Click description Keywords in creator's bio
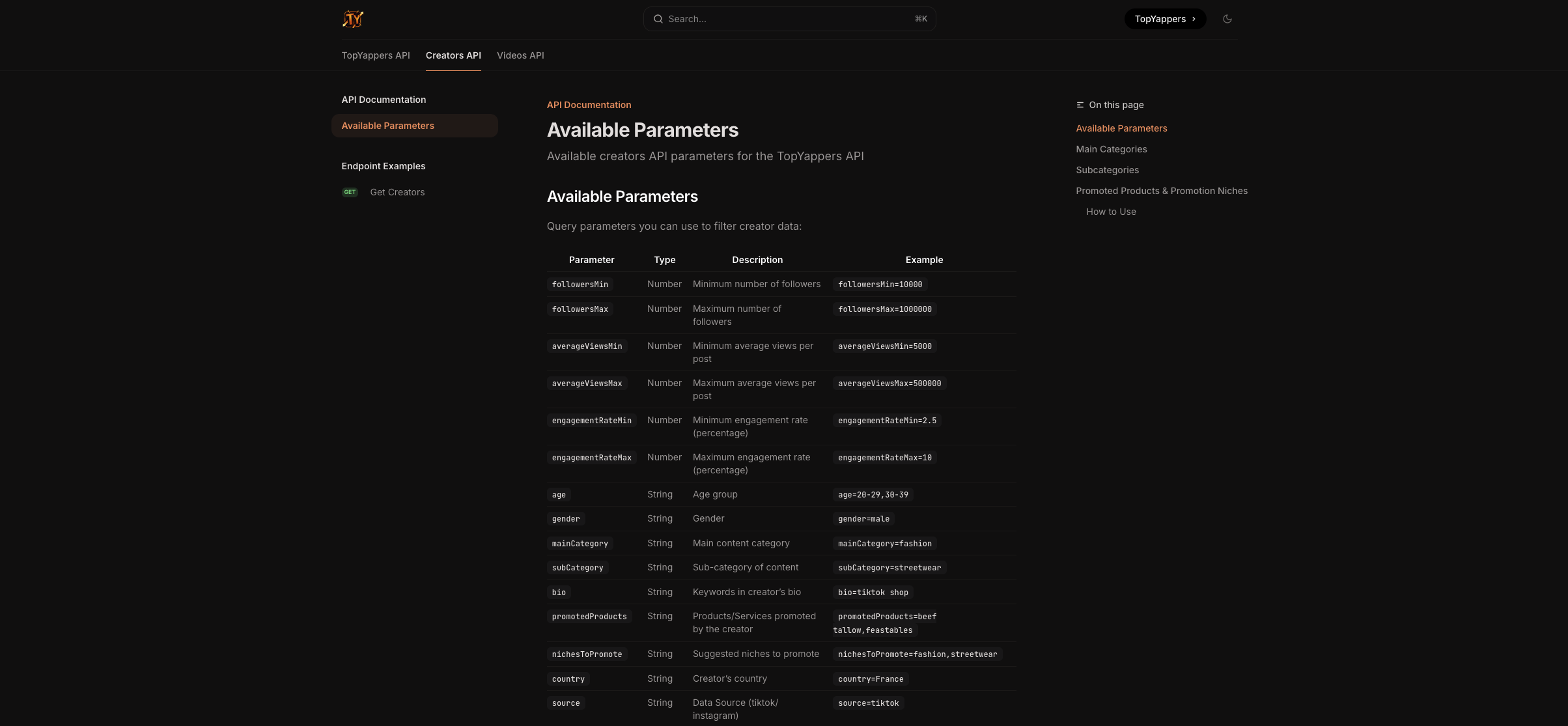 tap(747, 592)
